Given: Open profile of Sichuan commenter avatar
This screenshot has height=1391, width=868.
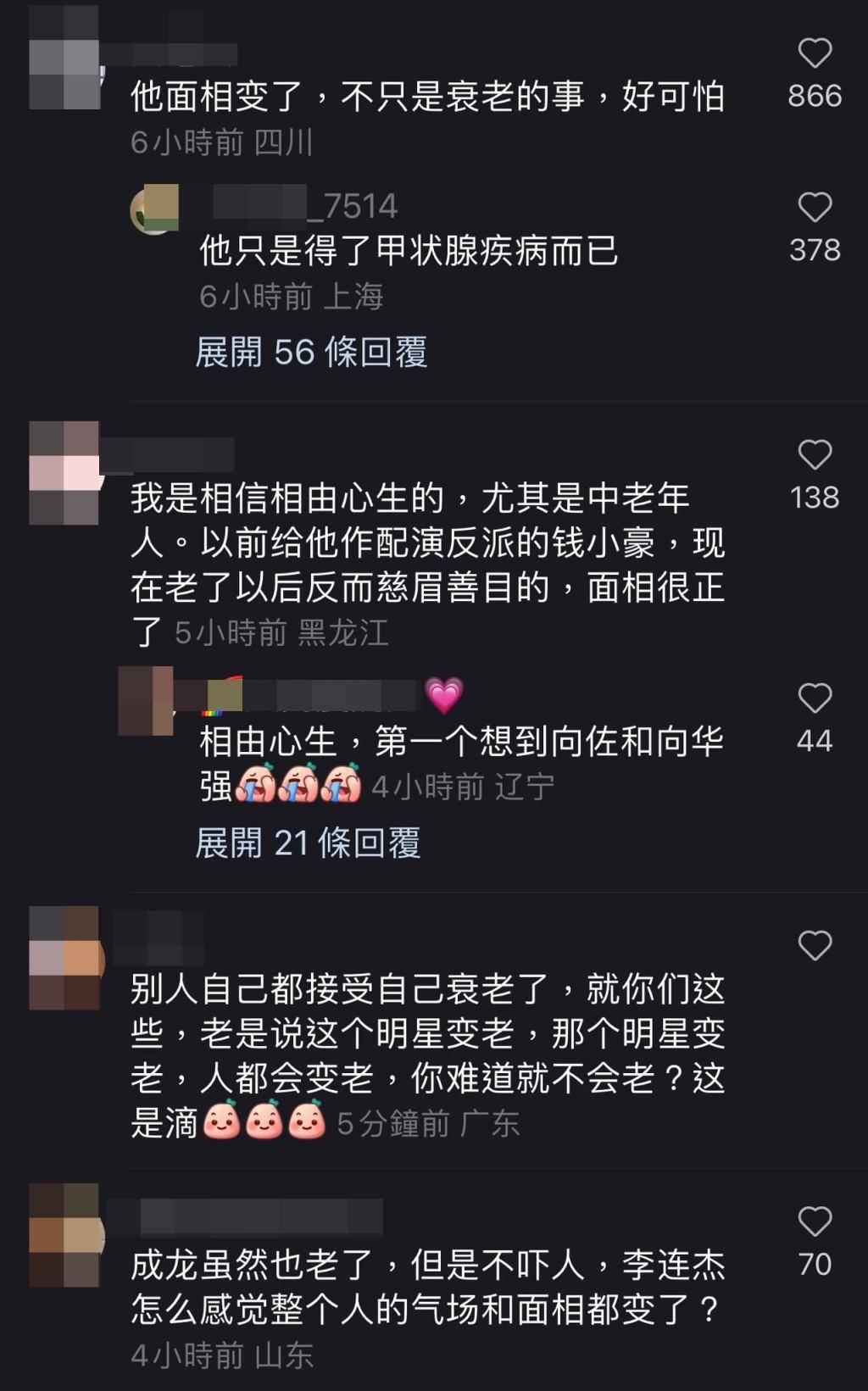Looking at the screenshot, I should pyautogui.click(x=65, y=58).
